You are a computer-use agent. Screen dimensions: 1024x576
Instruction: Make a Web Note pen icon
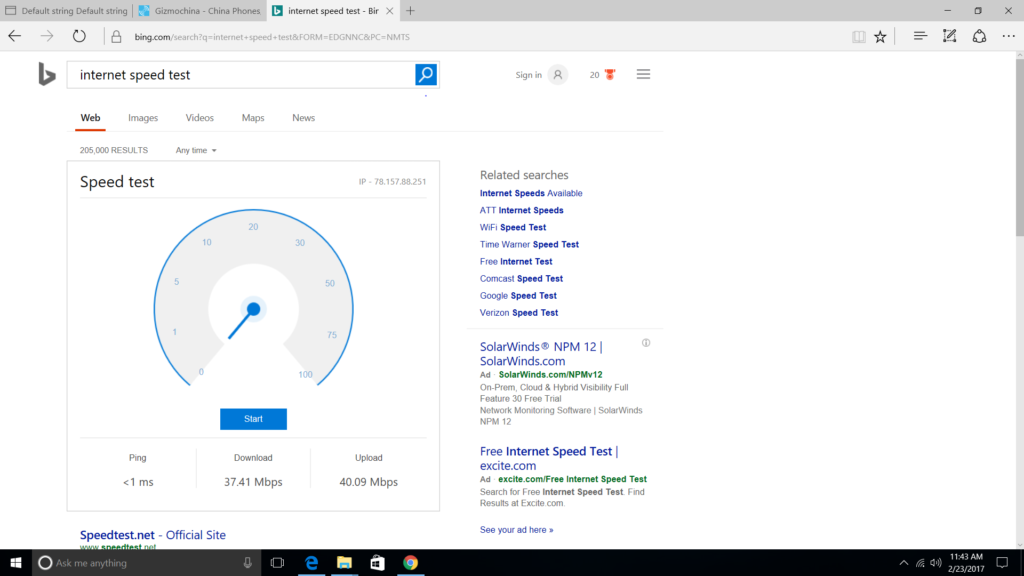[950, 37]
